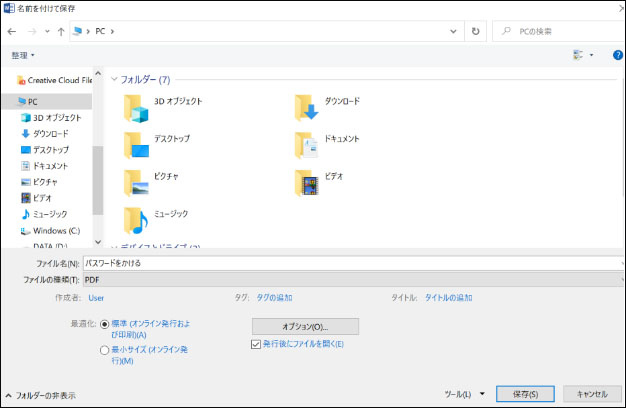The width and height of the screenshot is (626, 408).
Task: Click the キャンセル button
Action: 592,394
